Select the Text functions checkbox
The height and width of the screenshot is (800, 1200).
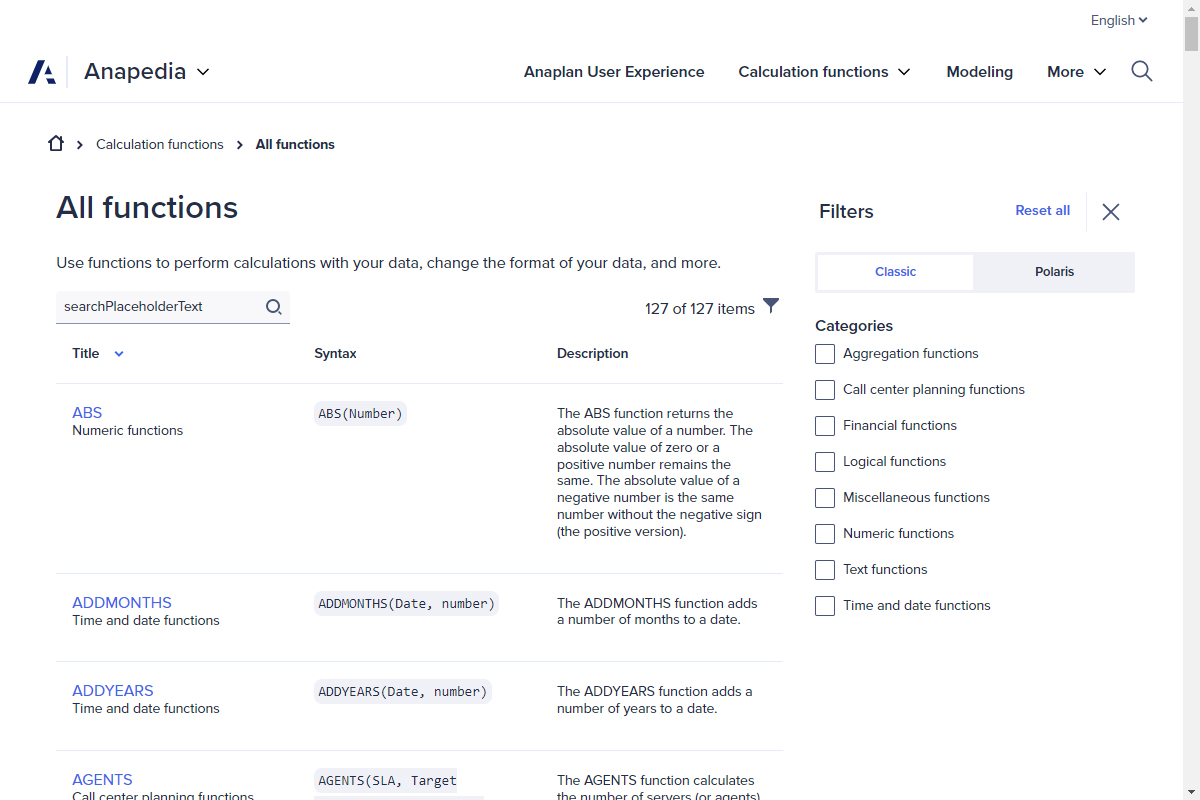click(825, 570)
